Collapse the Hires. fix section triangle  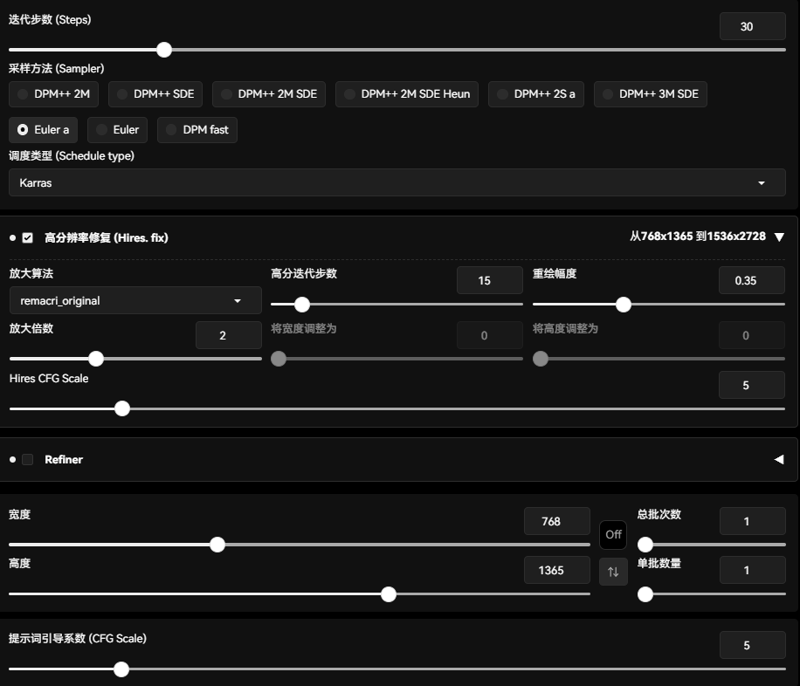[x=779, y=237]
